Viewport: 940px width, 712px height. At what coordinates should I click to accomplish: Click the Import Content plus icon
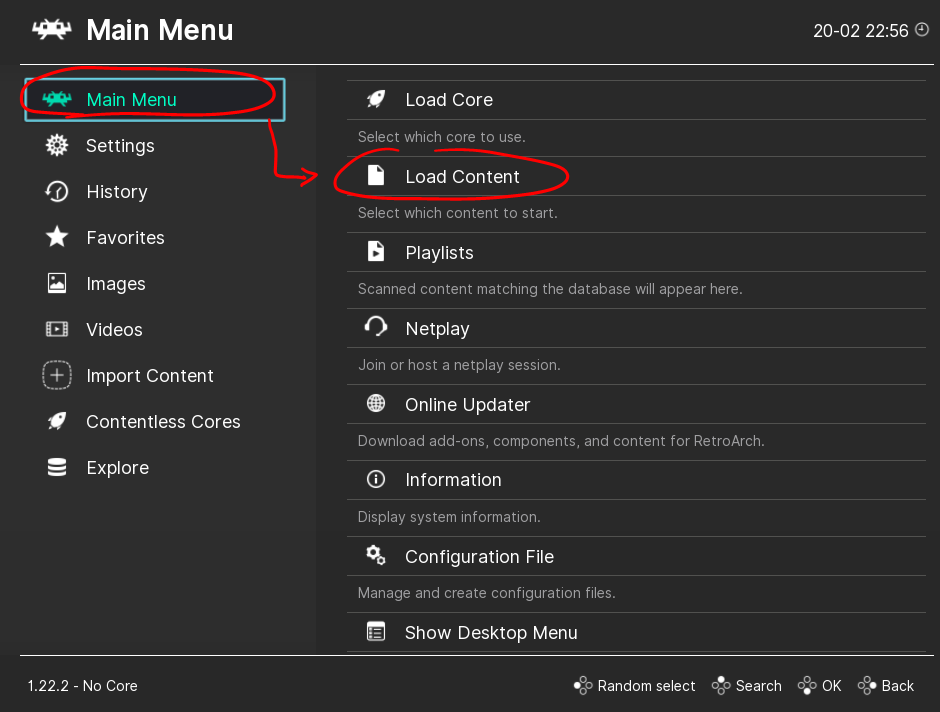pos(56,375)
